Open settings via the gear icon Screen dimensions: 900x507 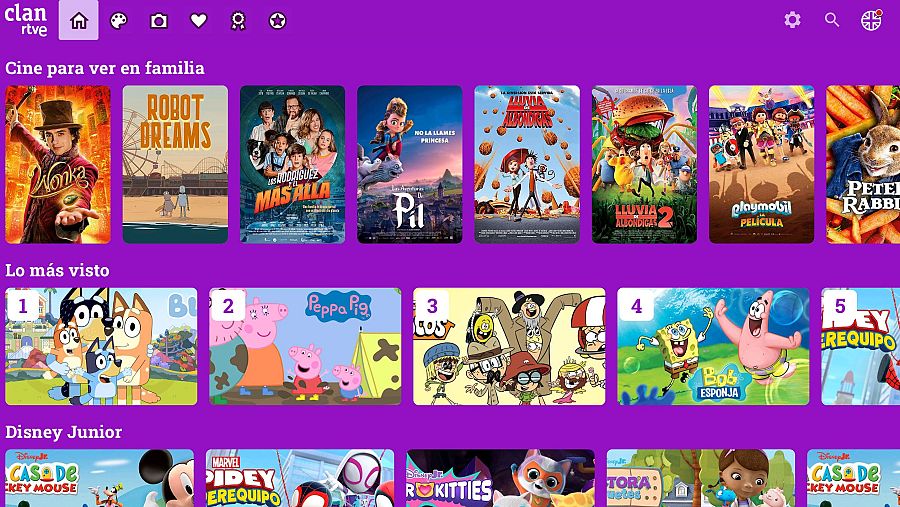pyautogui.click(x=793, y=20)
